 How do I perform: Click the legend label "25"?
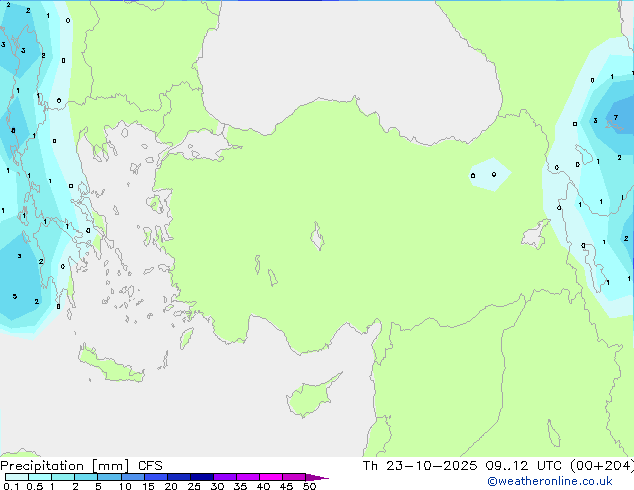(x=194, y=486)
